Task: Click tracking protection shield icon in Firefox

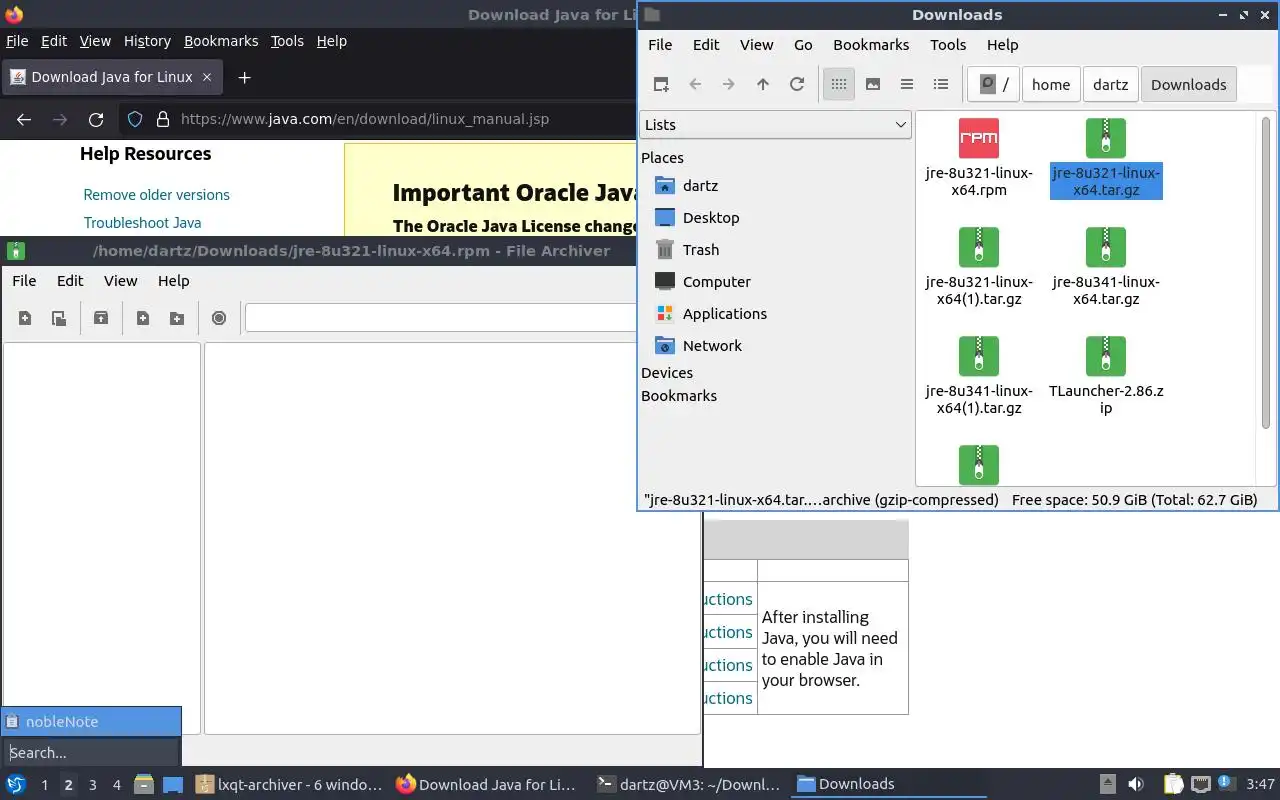Action: 135,119
